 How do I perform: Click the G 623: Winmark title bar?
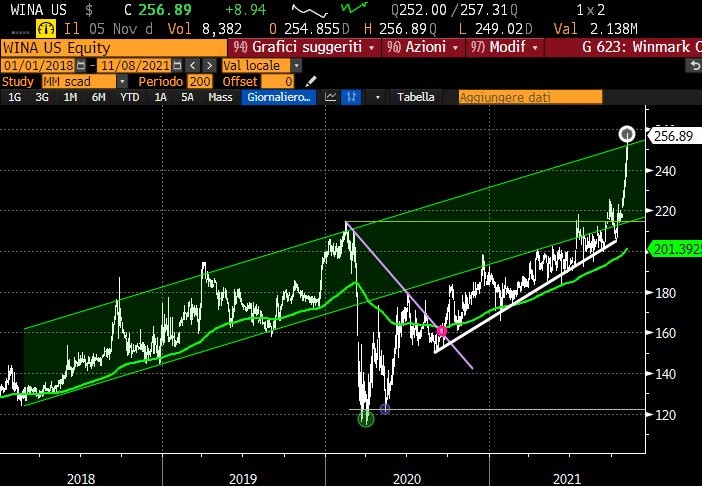pos(623,47)
